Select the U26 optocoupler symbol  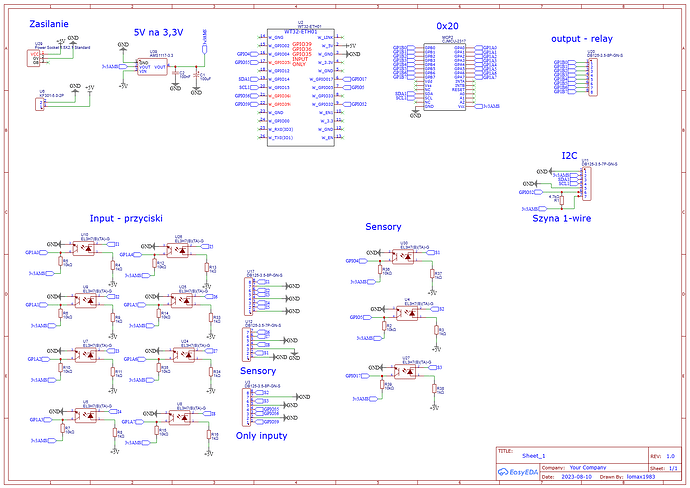(x=178, y=251)
